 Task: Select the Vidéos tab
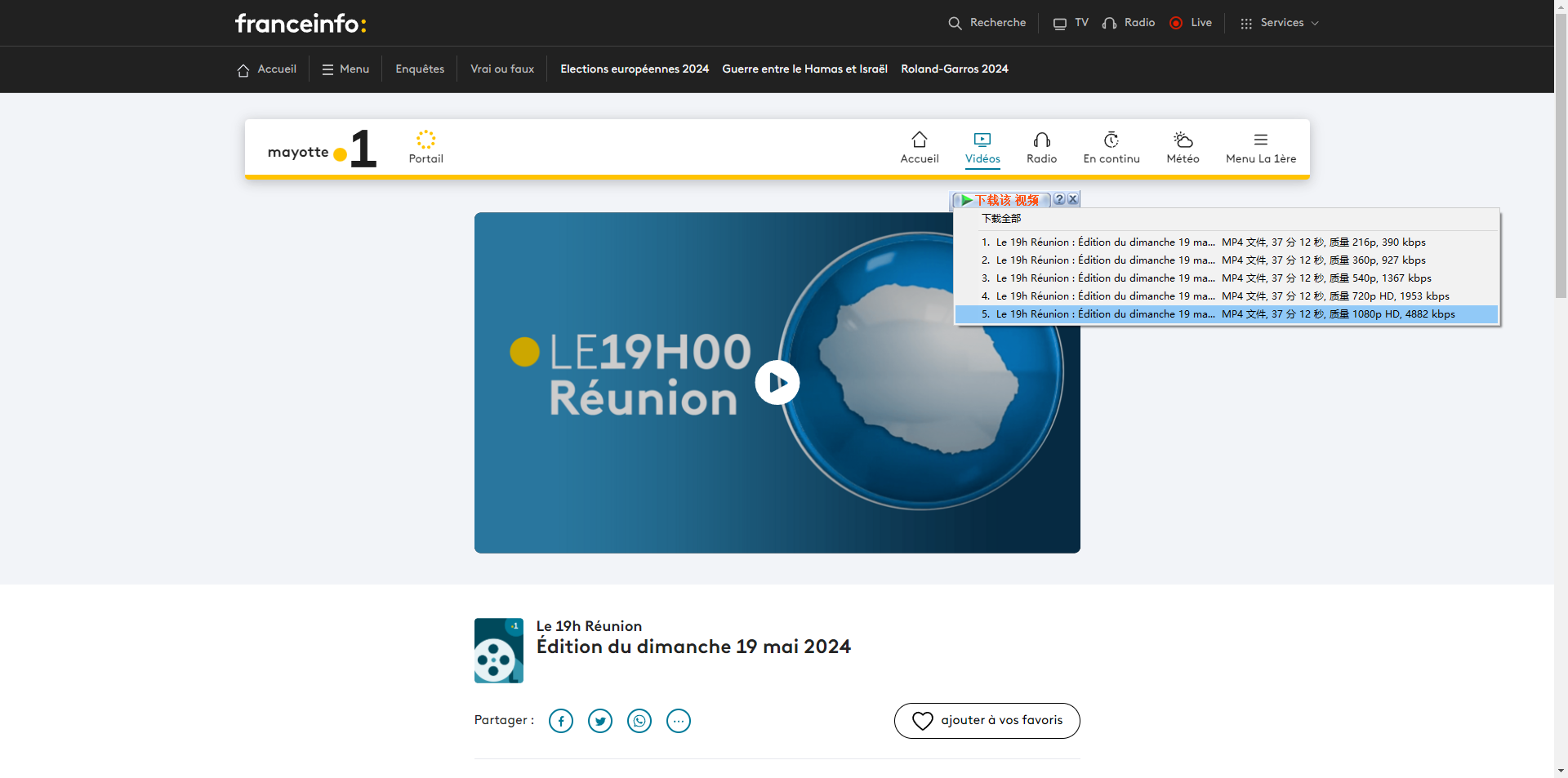point(982,148)
